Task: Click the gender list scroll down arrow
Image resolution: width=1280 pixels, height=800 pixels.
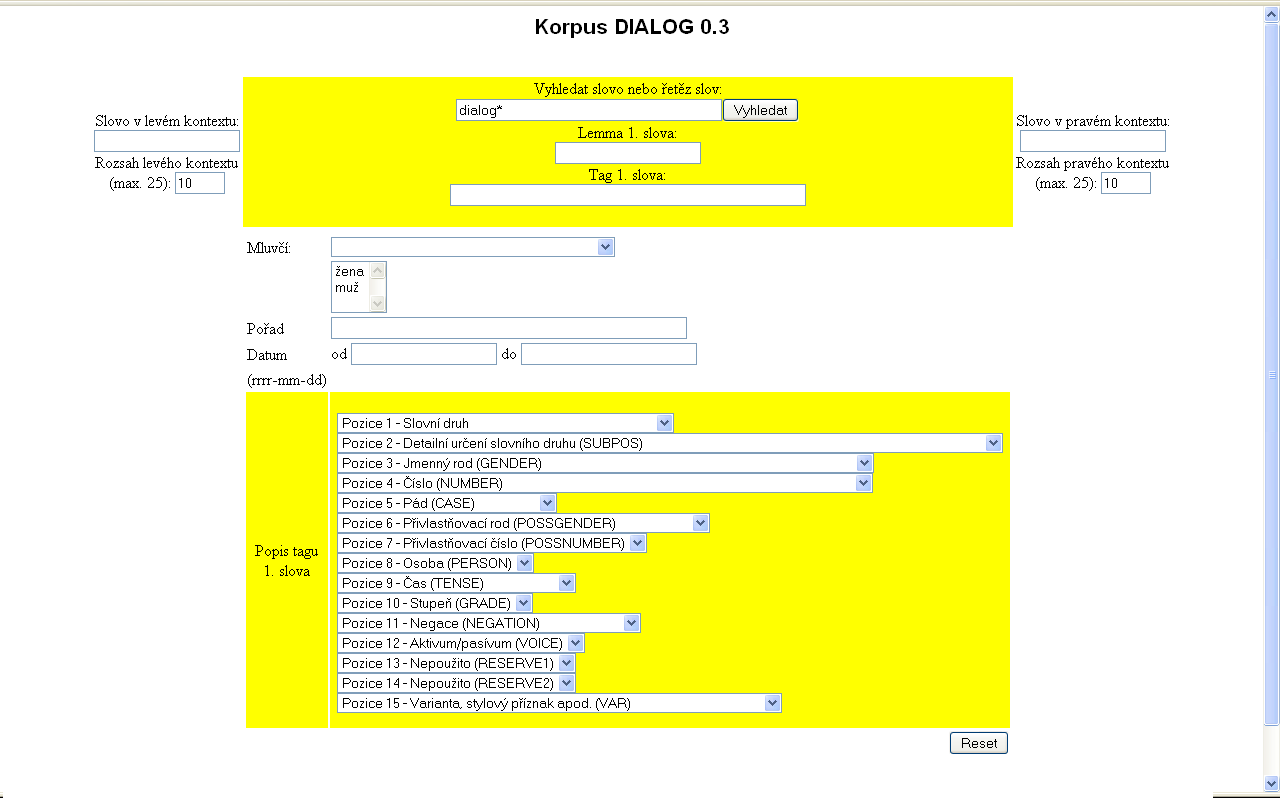Action: (377, 303)
